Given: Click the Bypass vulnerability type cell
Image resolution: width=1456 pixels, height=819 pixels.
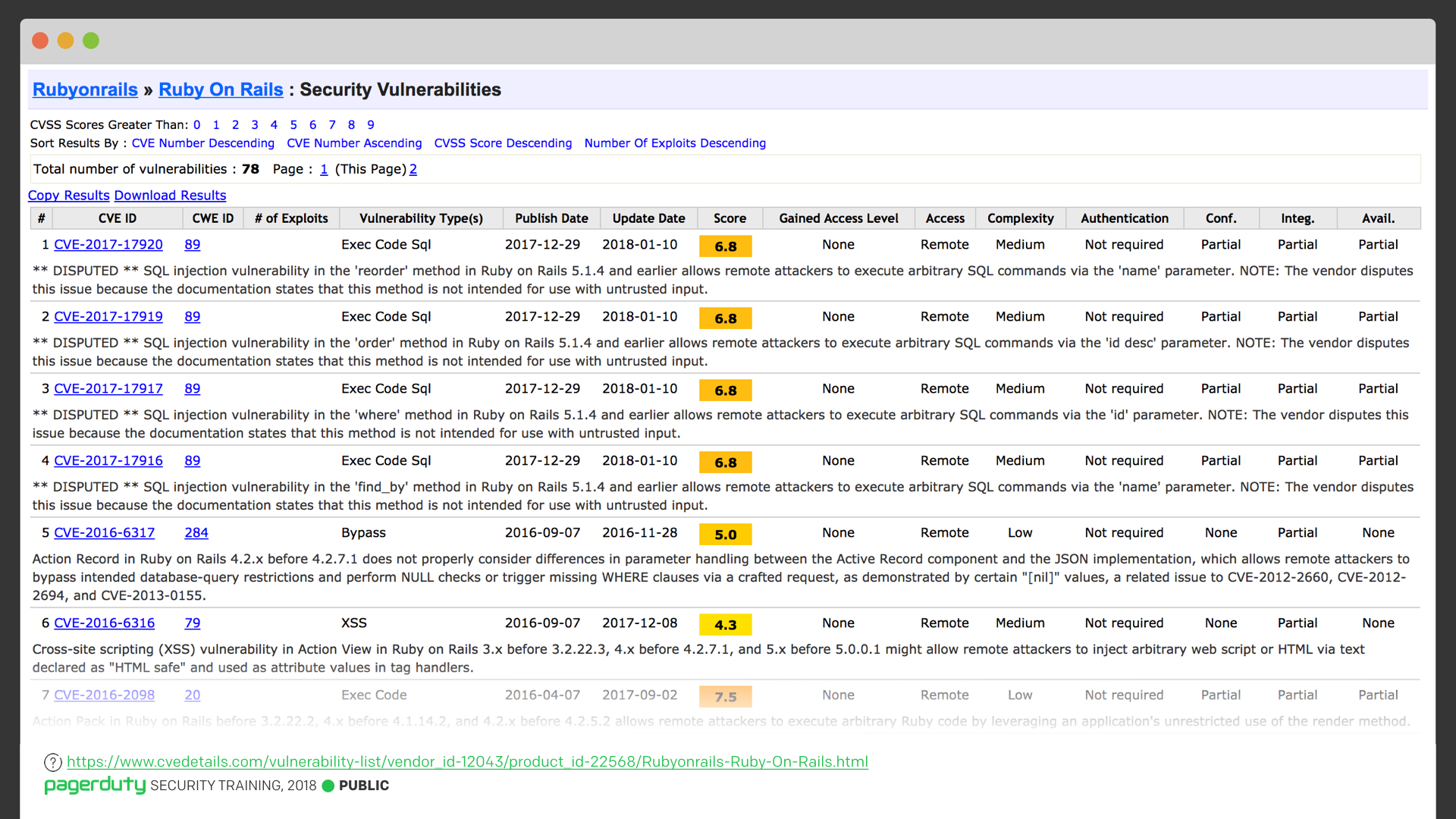Looking at the screenshot, I should pyautogui.click(x=364, y=533).
